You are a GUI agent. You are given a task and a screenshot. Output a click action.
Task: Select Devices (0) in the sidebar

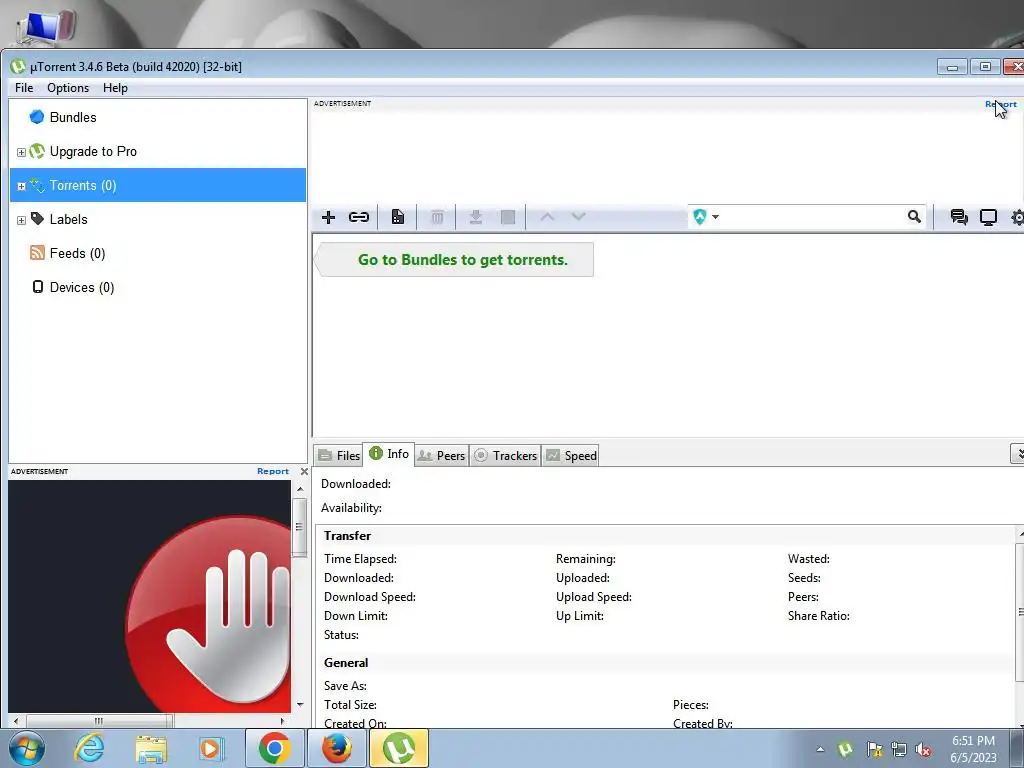82,287
